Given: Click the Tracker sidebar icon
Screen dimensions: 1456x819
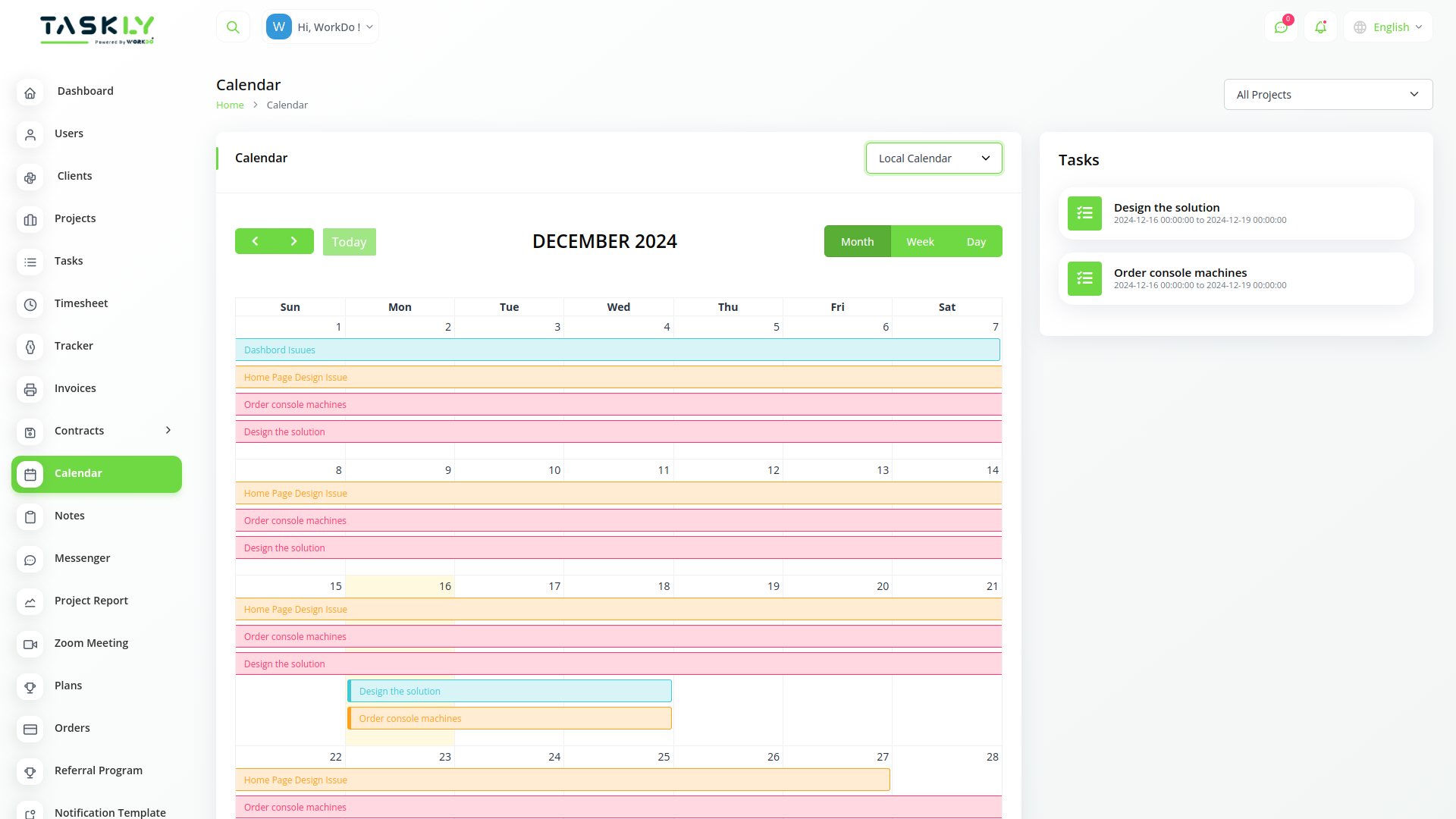Looking at the screenshot, I should click(30, 347).
